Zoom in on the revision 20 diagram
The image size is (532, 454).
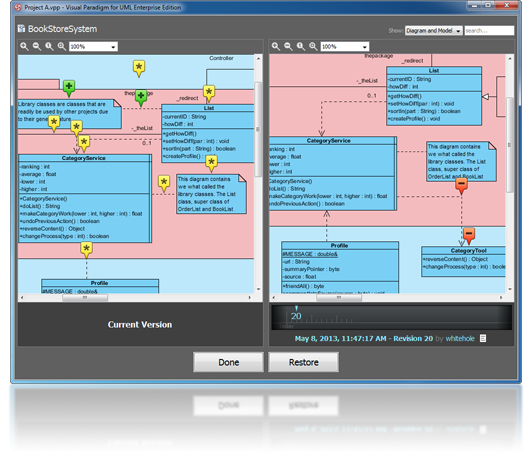[x=276, y=46]
